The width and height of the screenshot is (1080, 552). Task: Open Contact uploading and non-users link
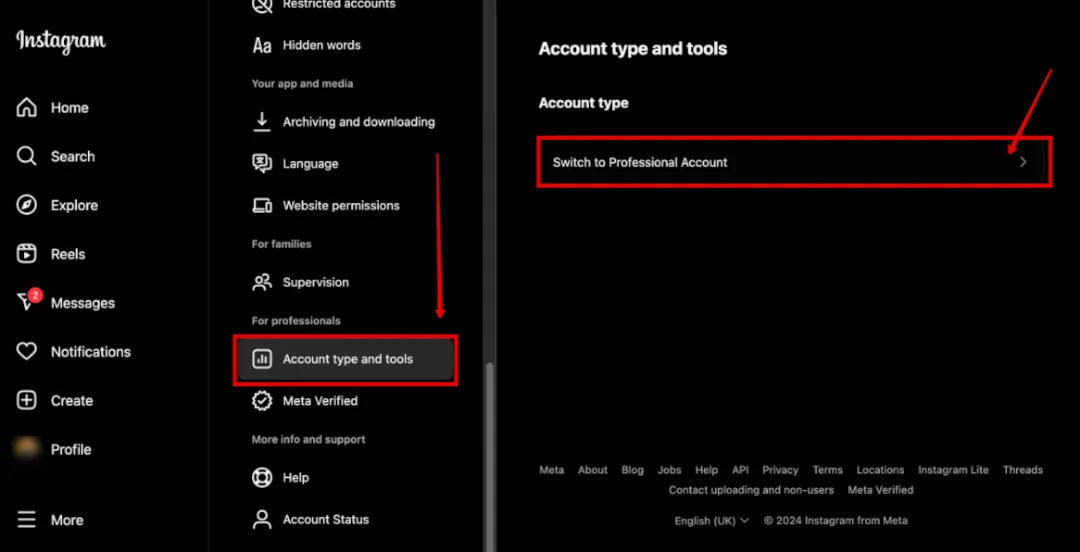pos(751,490)
